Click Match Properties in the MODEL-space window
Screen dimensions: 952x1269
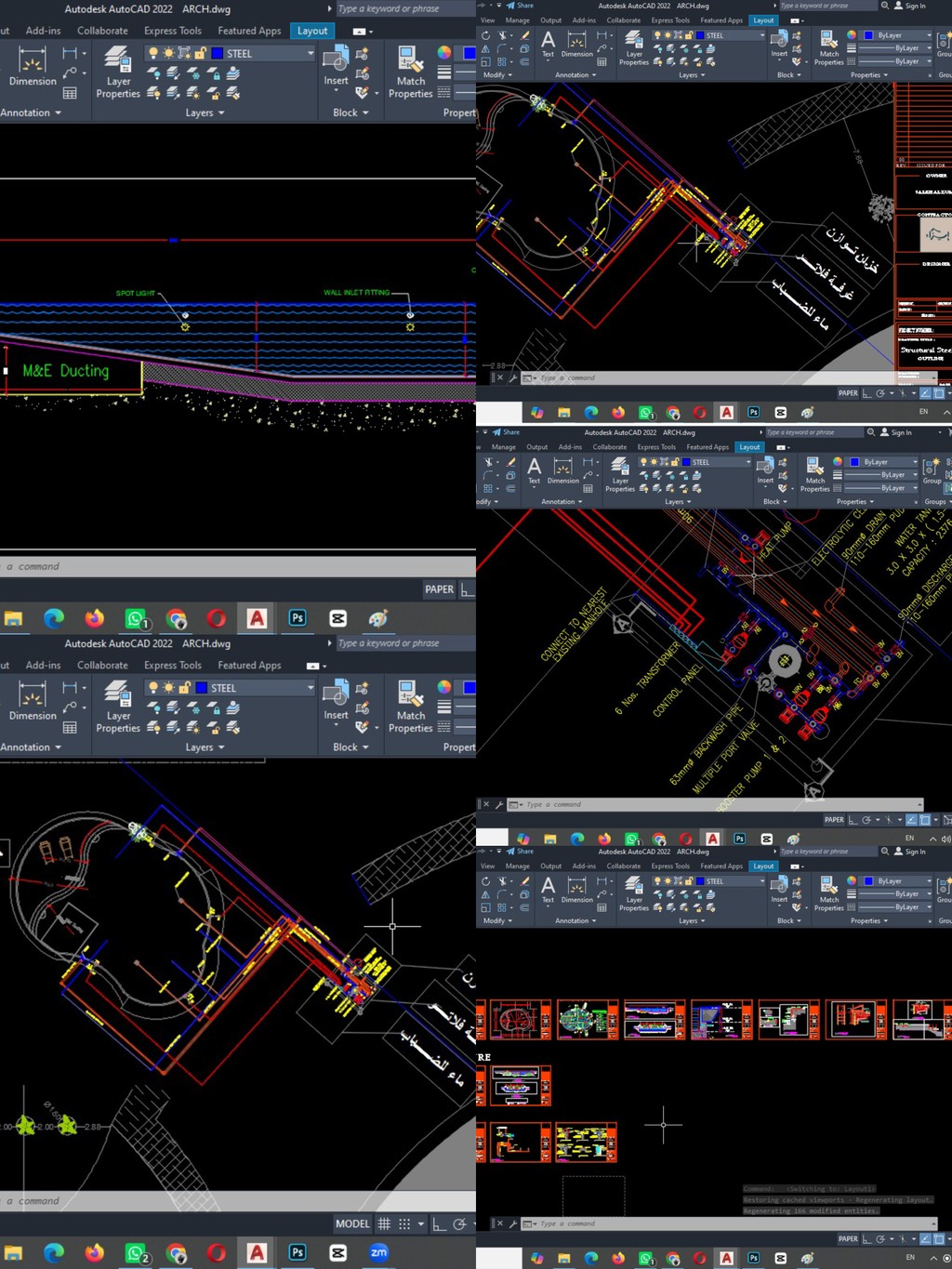pyautogui.click(x=410, y=707)
